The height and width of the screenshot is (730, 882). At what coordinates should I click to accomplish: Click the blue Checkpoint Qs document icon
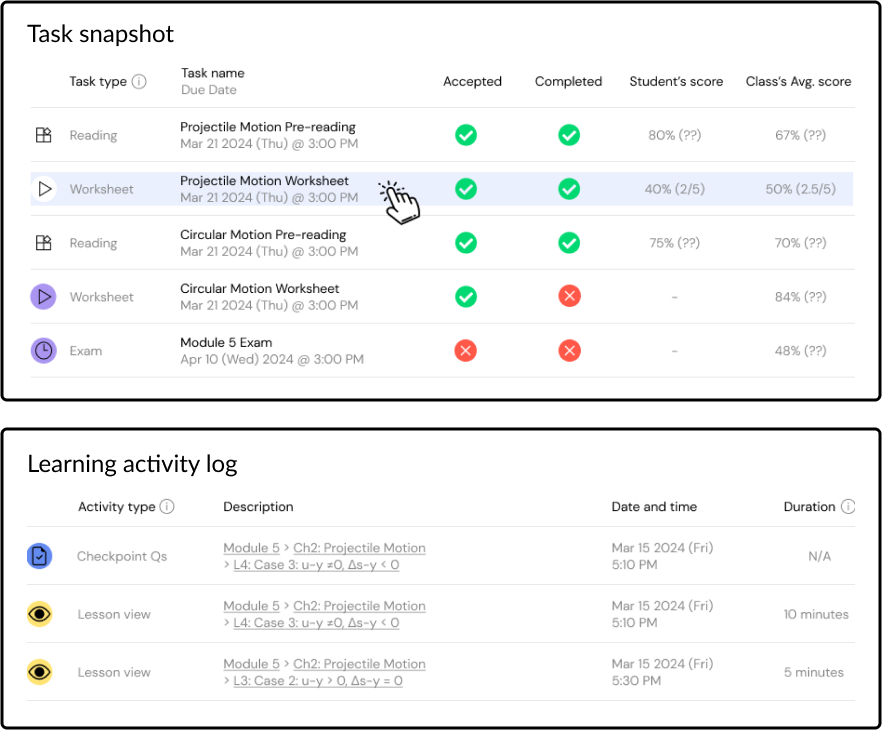click(39, 556)
